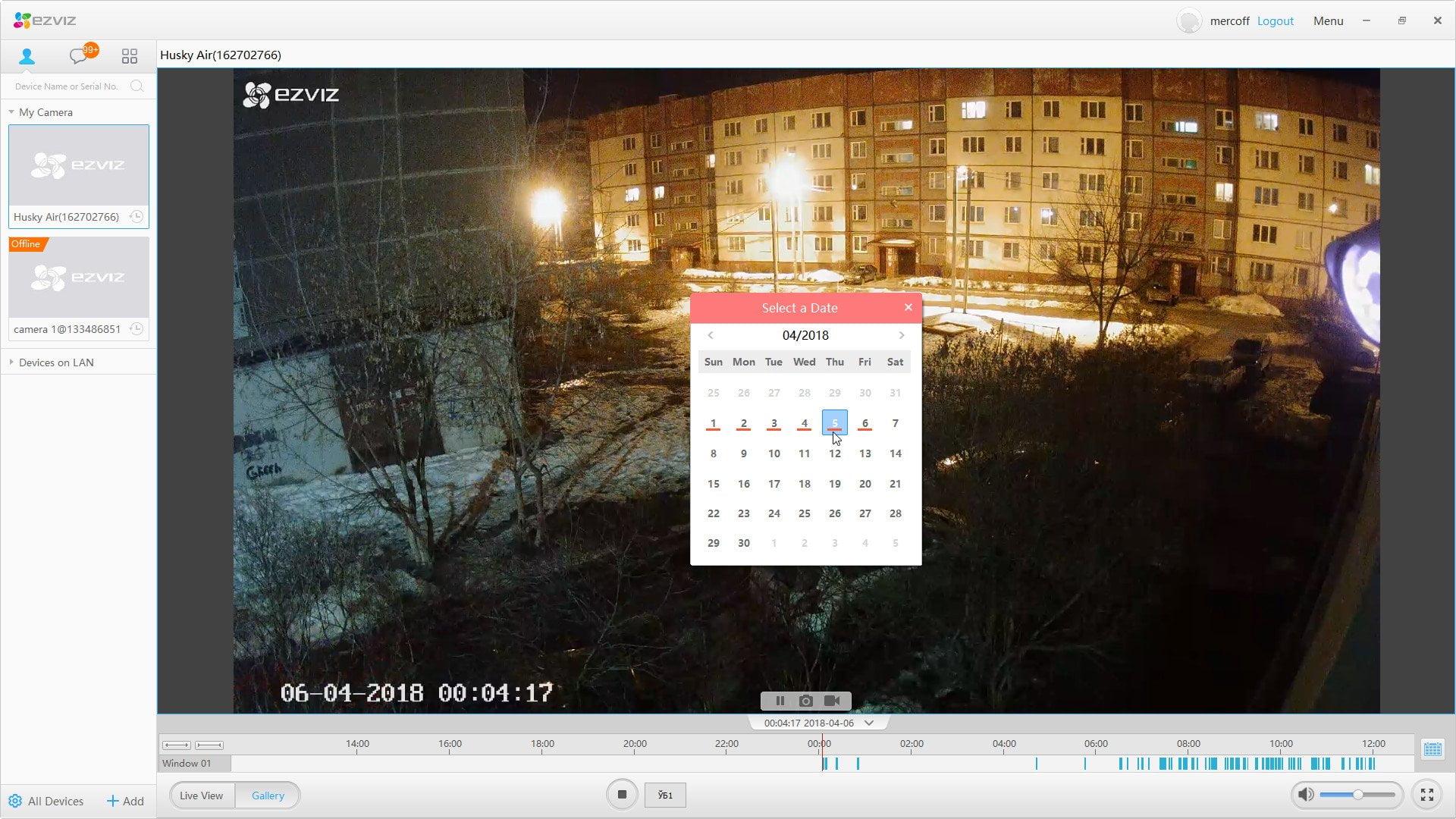1456x819 pixels.
Task: Select April 2 in the calendar
Action: coord(743,423)
